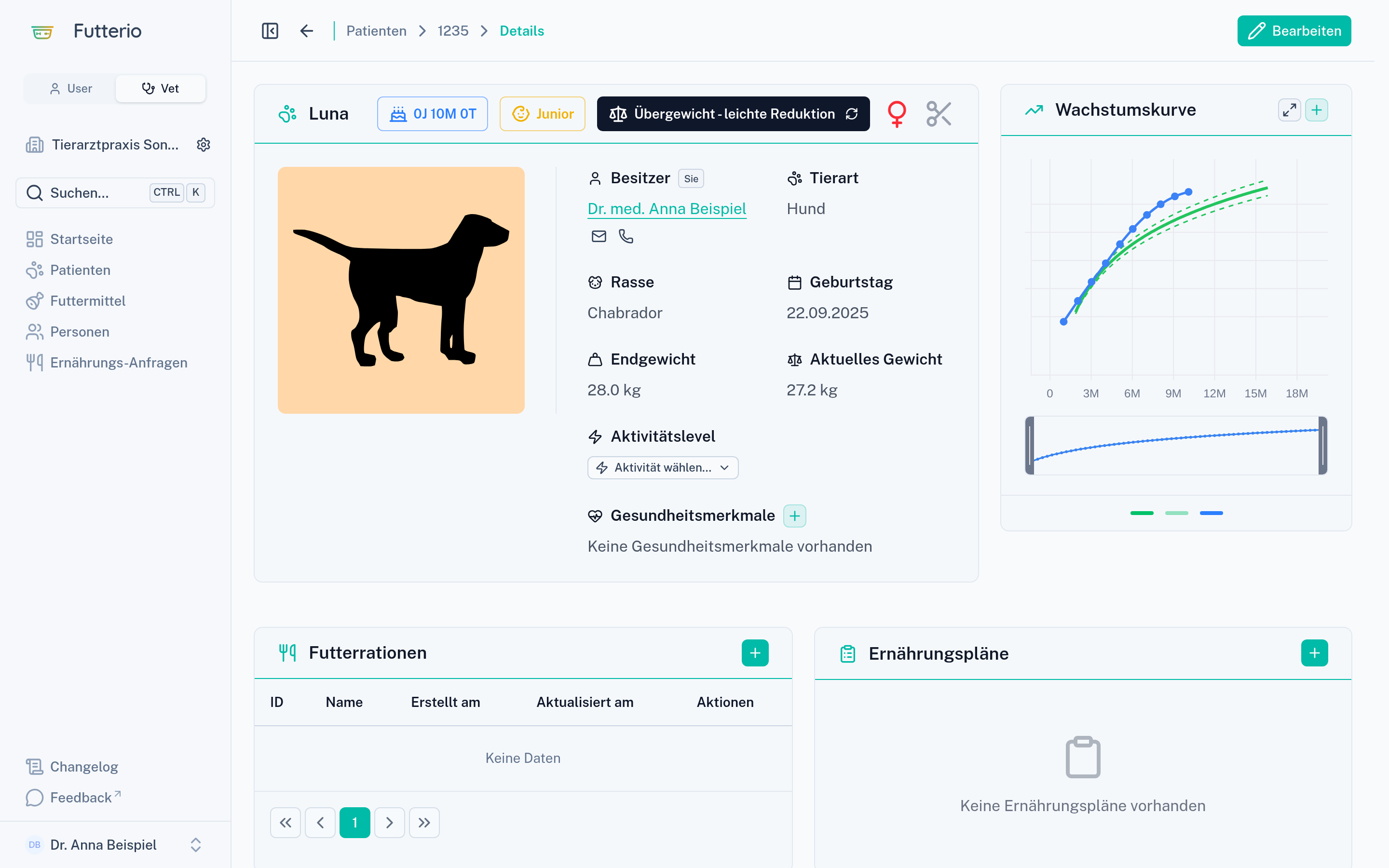This screenshot has height=868, width=1389.
Task: Email the owner via envelope icon
Action: click(x=599, y=236)
